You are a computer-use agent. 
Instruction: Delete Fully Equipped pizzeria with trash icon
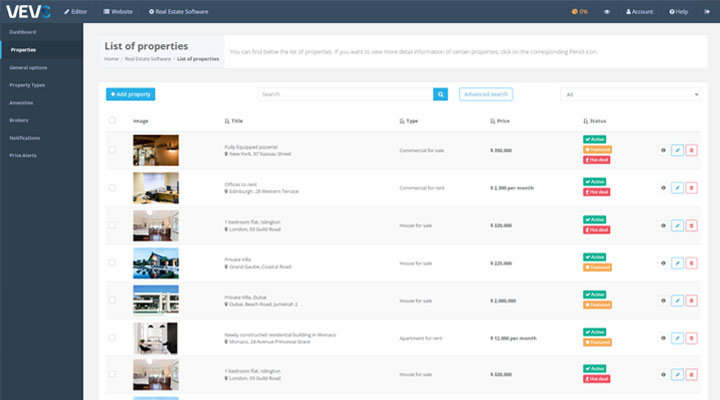pos(692,150)
